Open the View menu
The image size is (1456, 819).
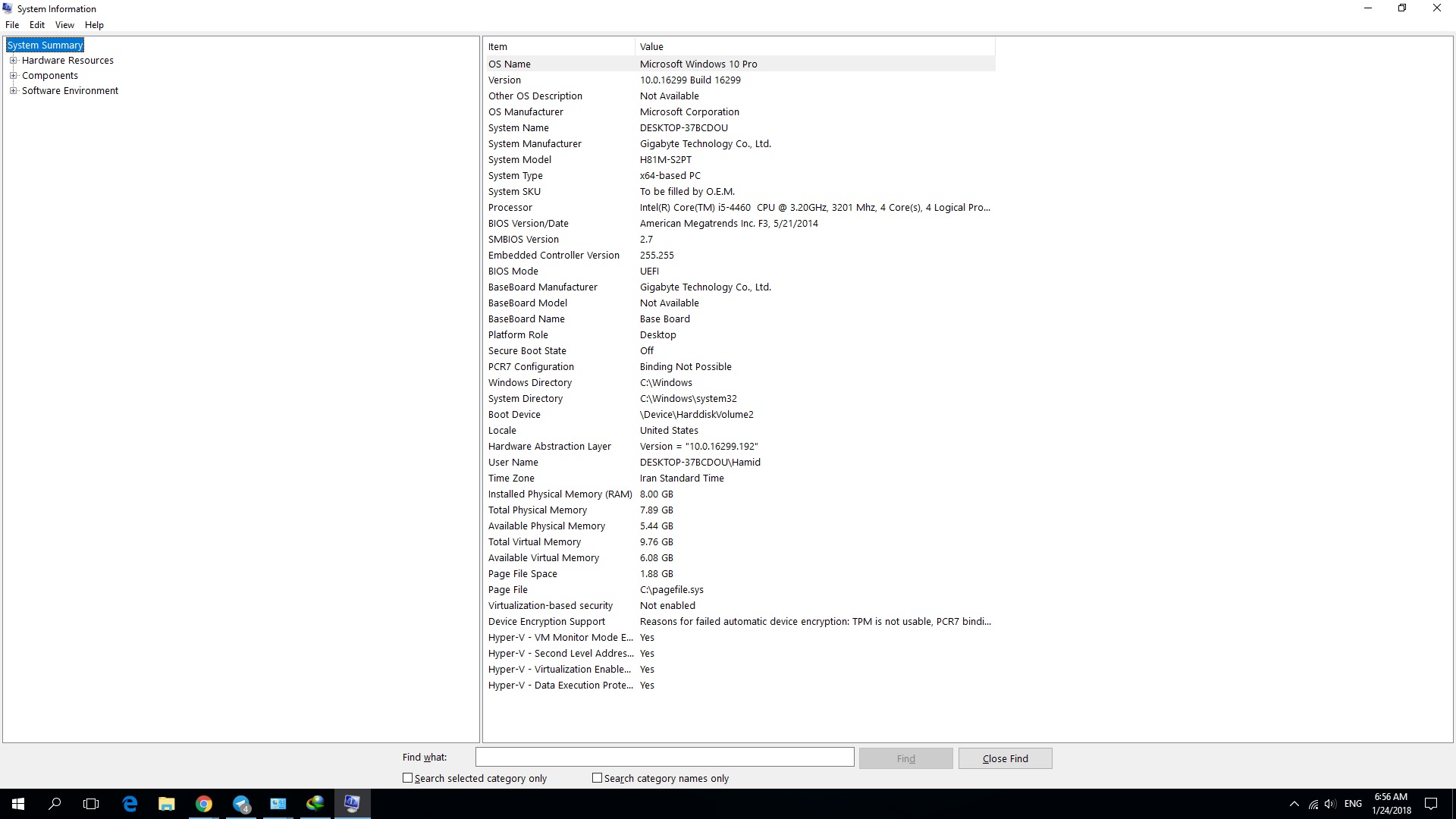64,25
